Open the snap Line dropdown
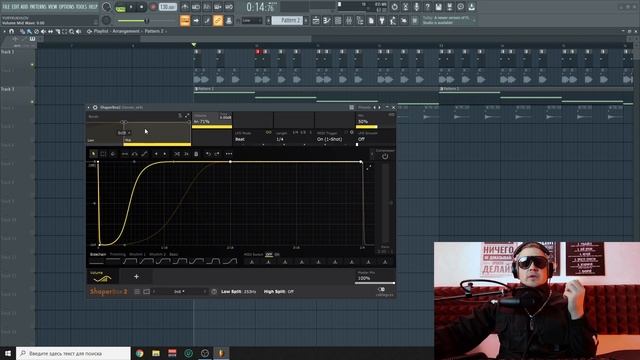The height and width of the screenshot is (360, 640). (x=252, y=20)
